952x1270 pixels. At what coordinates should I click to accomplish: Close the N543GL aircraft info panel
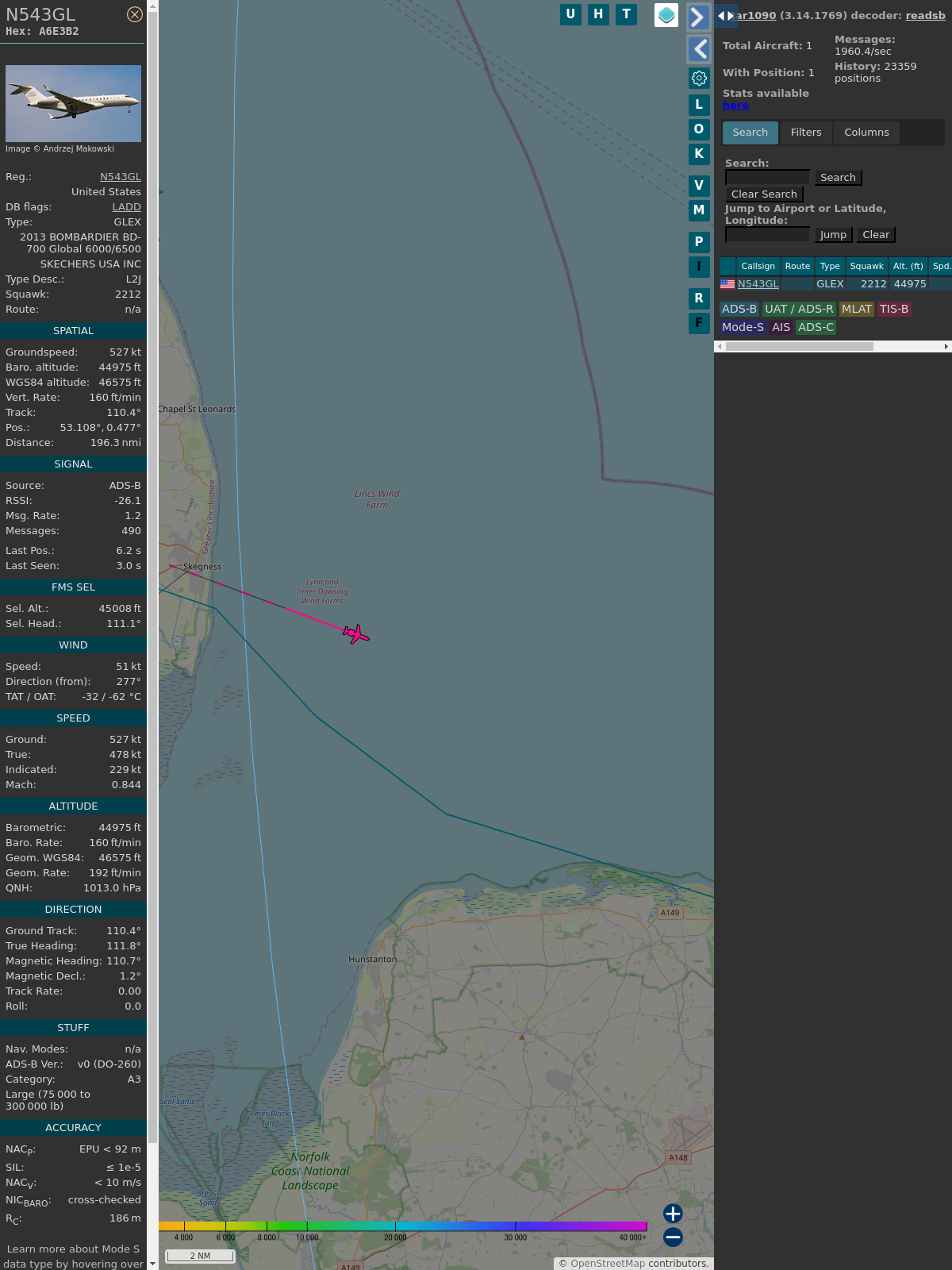click(135, 14)
